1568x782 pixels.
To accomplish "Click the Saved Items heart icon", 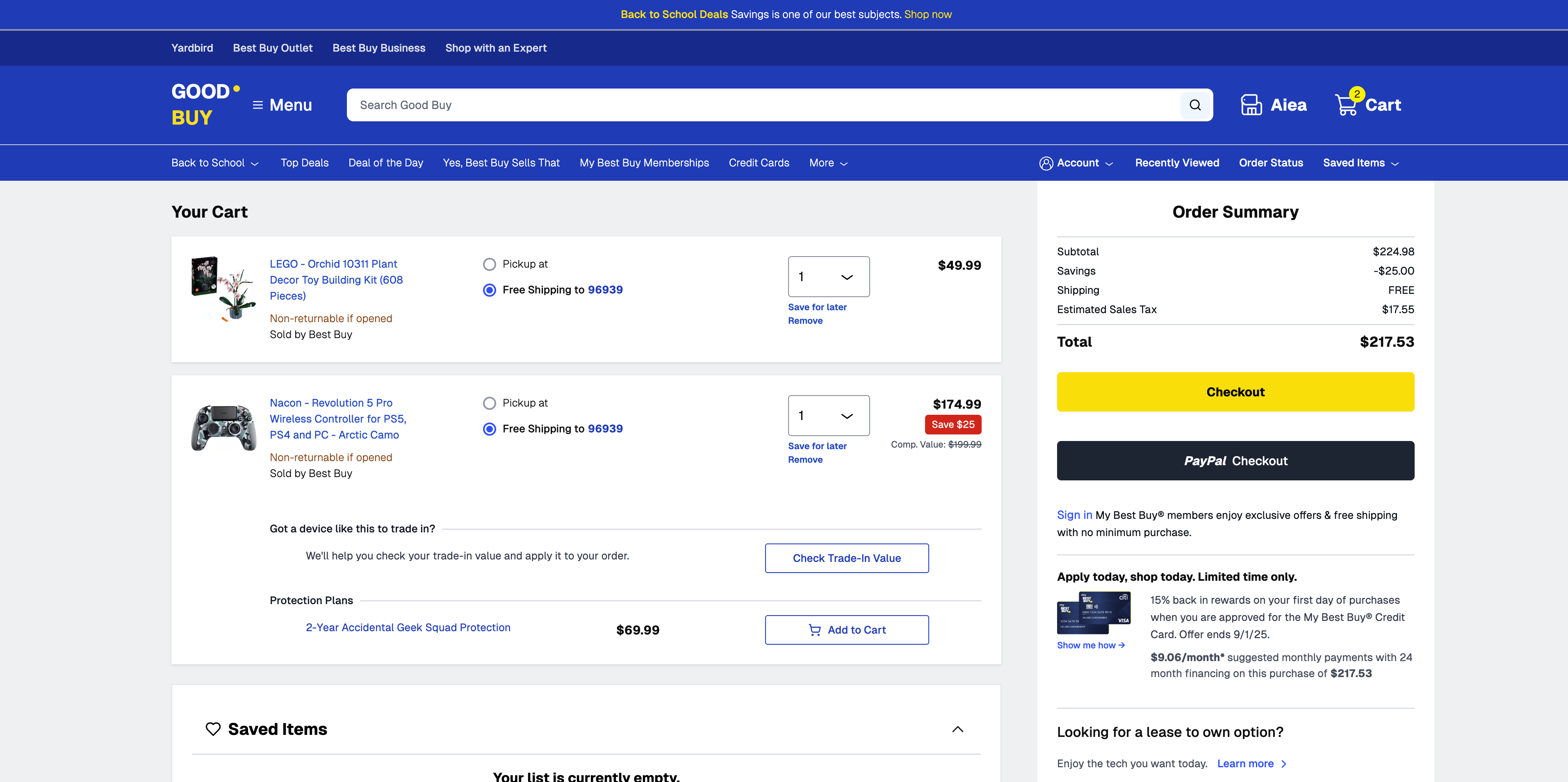I will pos(213,728).
